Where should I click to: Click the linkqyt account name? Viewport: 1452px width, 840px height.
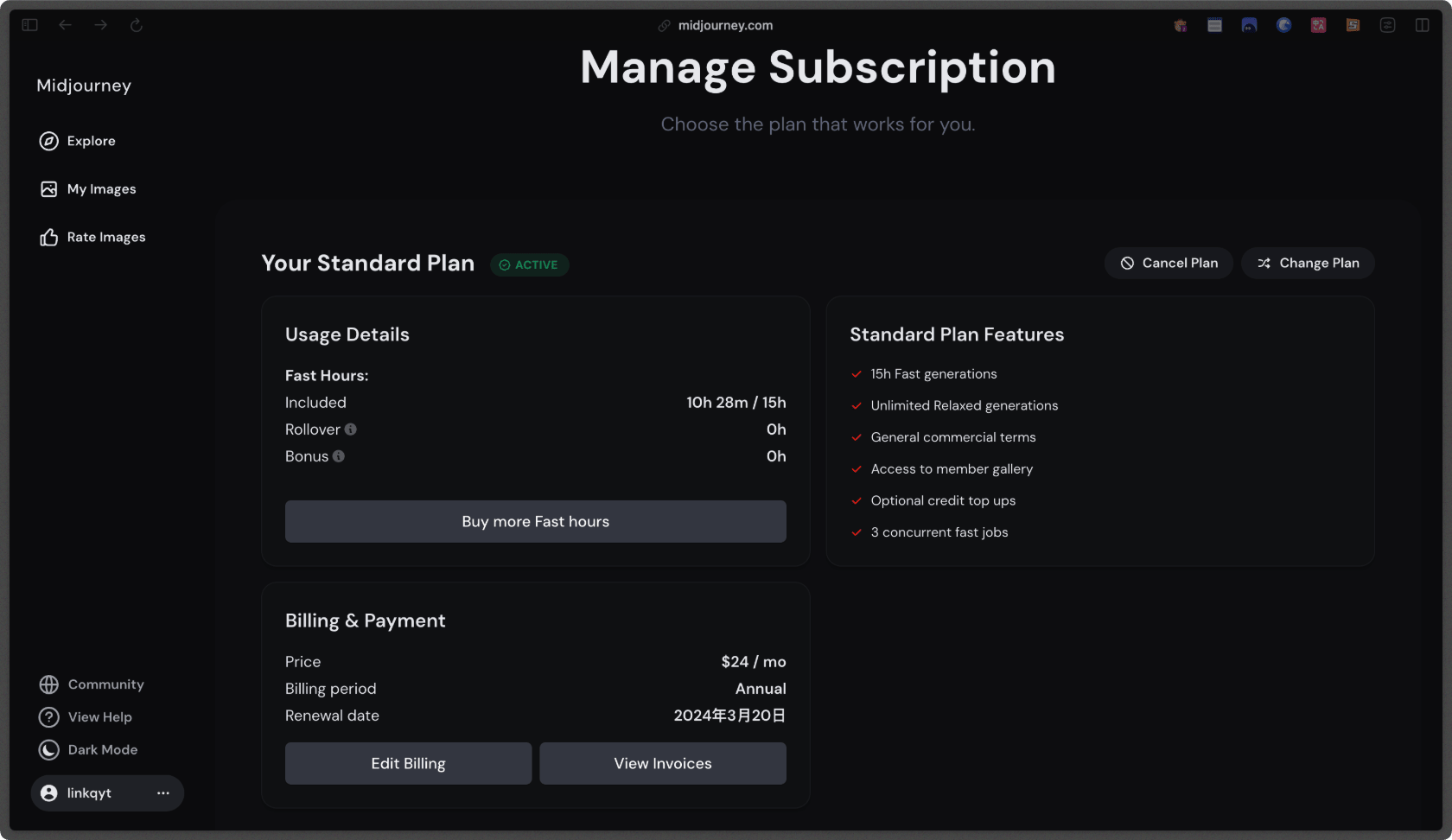pos(89,793)
